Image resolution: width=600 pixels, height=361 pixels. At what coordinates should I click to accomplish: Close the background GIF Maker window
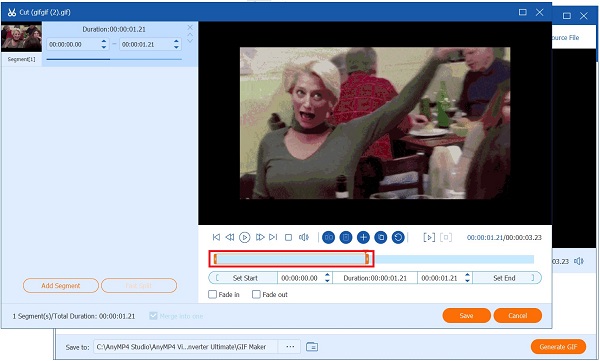[584, 16]
